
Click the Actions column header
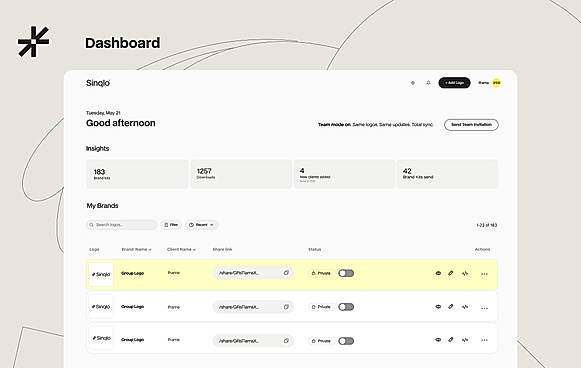[x=482, y=249]
